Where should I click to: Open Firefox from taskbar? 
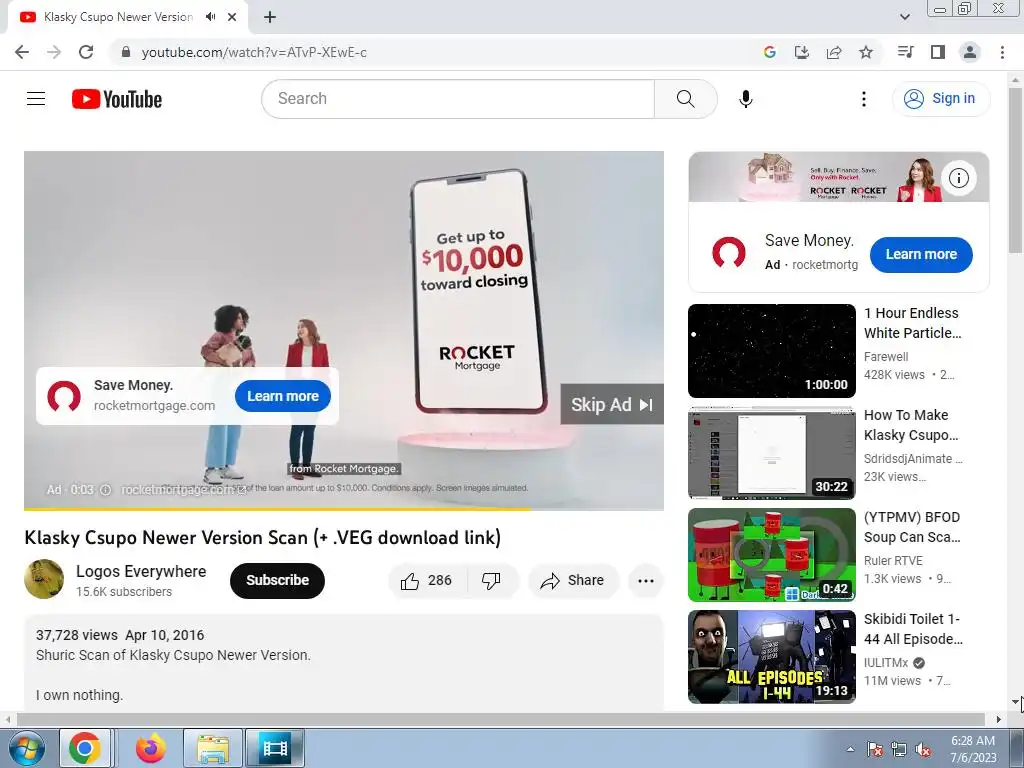150,748
